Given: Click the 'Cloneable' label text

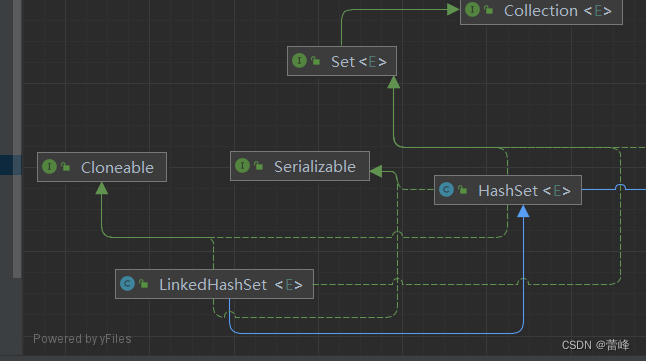Looking at the screenshot, I should point(117,167).
